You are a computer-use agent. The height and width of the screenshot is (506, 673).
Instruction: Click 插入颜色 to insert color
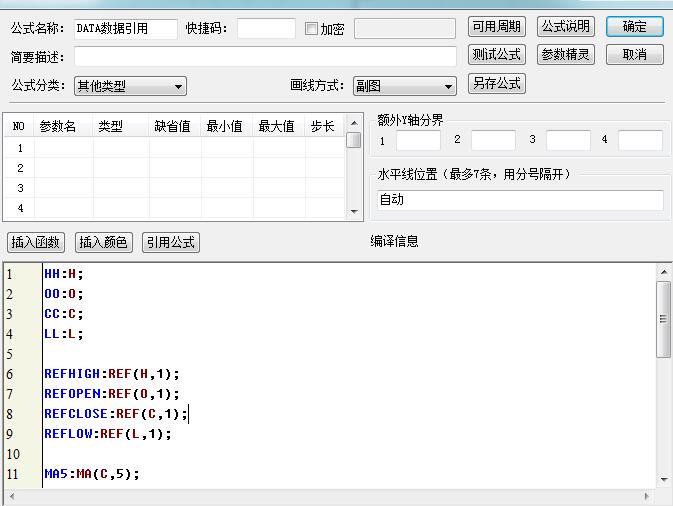103,242
